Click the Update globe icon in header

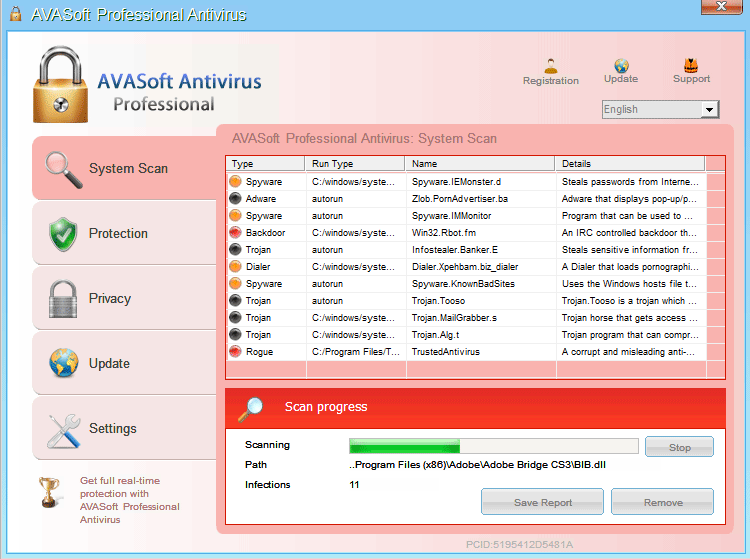[x=621, y=65]
